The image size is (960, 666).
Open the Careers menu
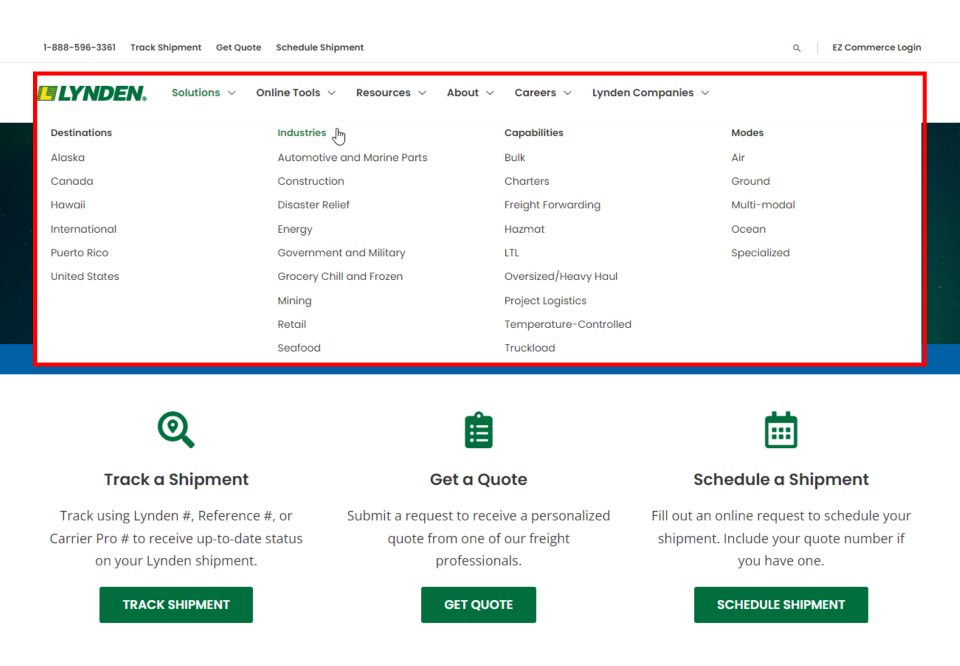(543, 93)
